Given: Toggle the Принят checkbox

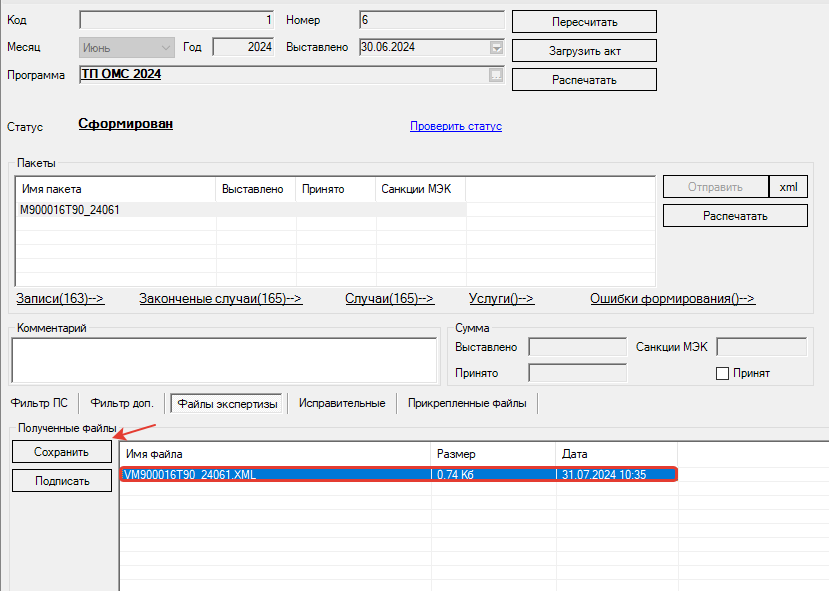Looking at the screenshot, I should (723, 373).
